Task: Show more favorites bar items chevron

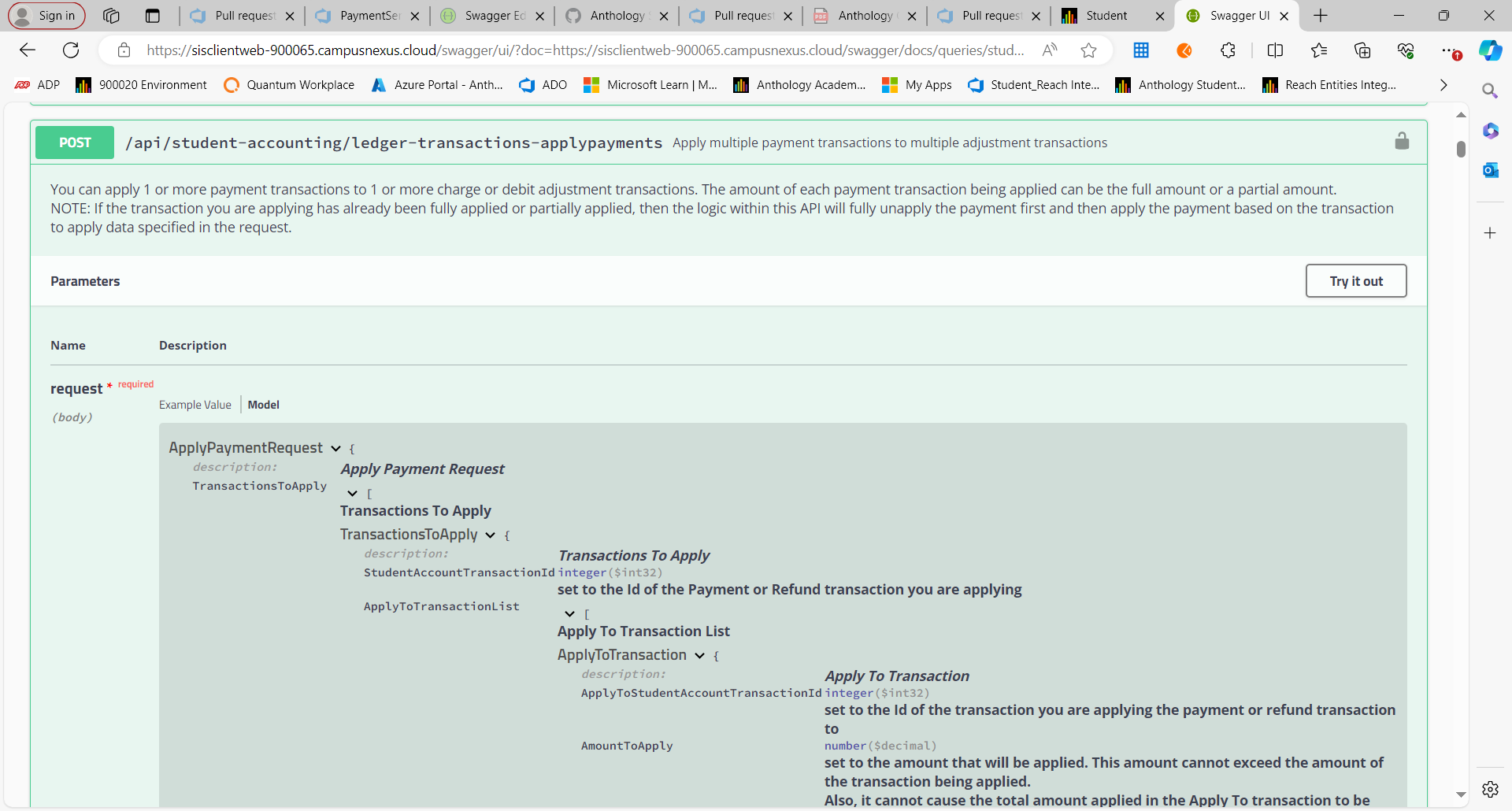Action: point(1443,85)
